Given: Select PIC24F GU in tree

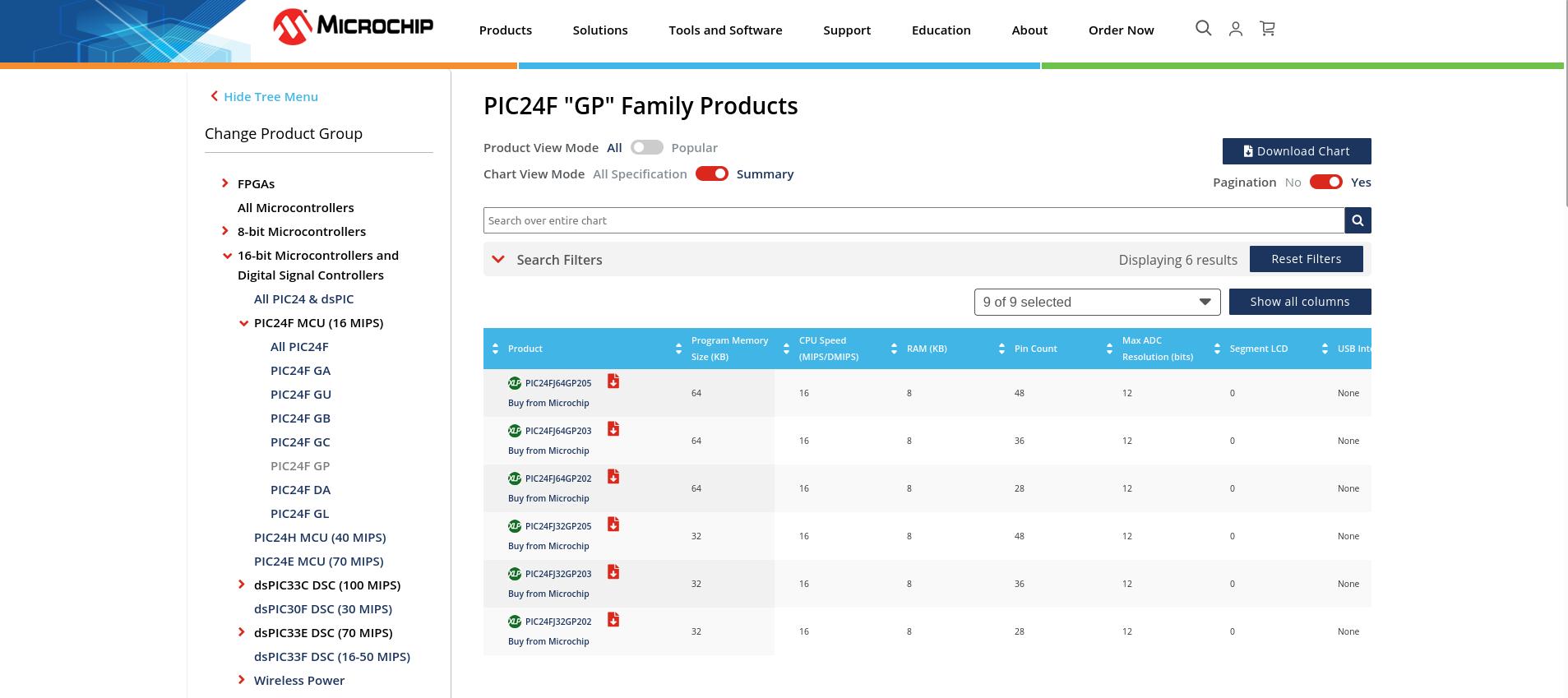Looking at the screenshot, I should coord(301,395).
